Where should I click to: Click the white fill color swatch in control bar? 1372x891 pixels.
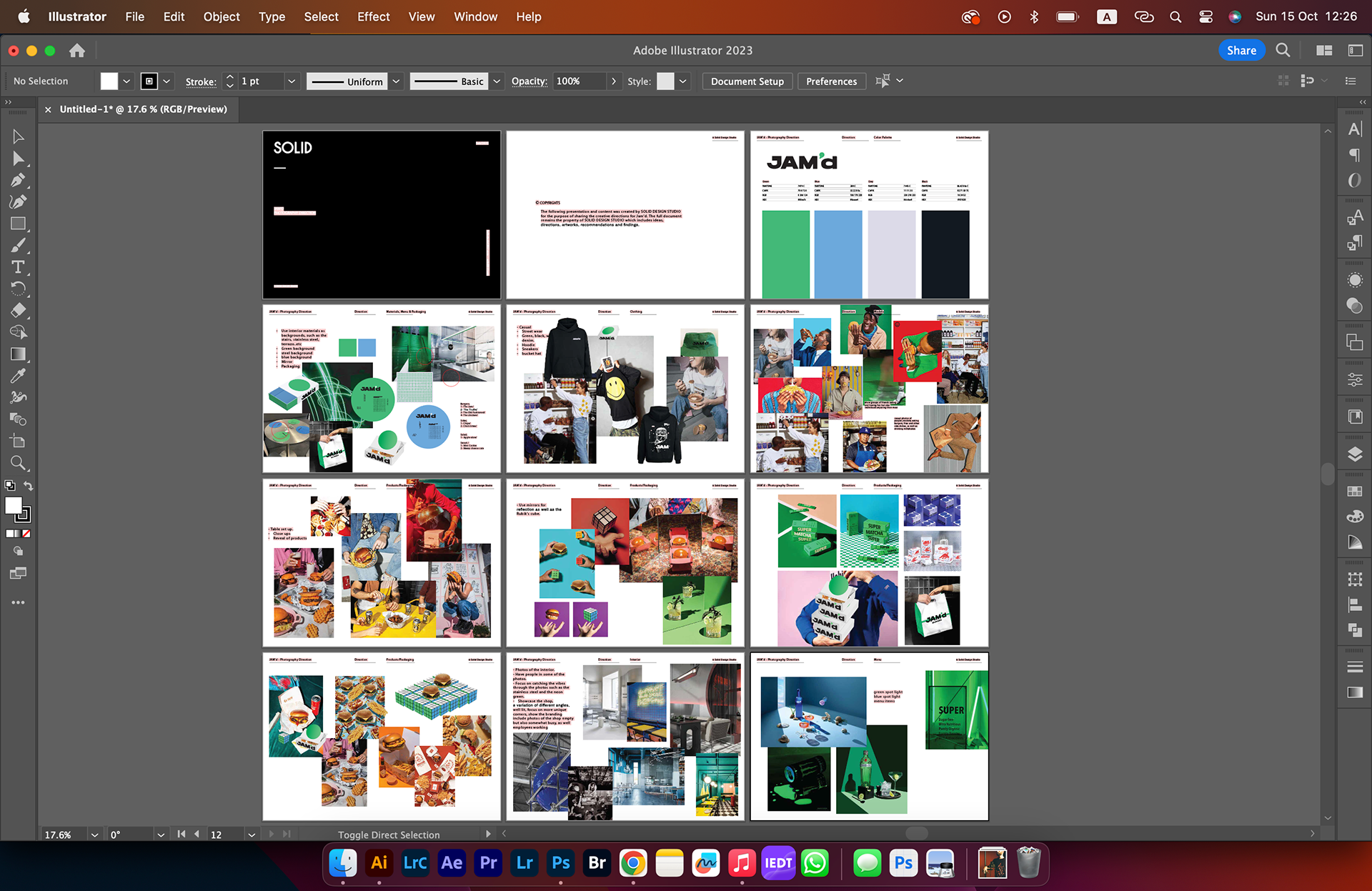point(109,81)
